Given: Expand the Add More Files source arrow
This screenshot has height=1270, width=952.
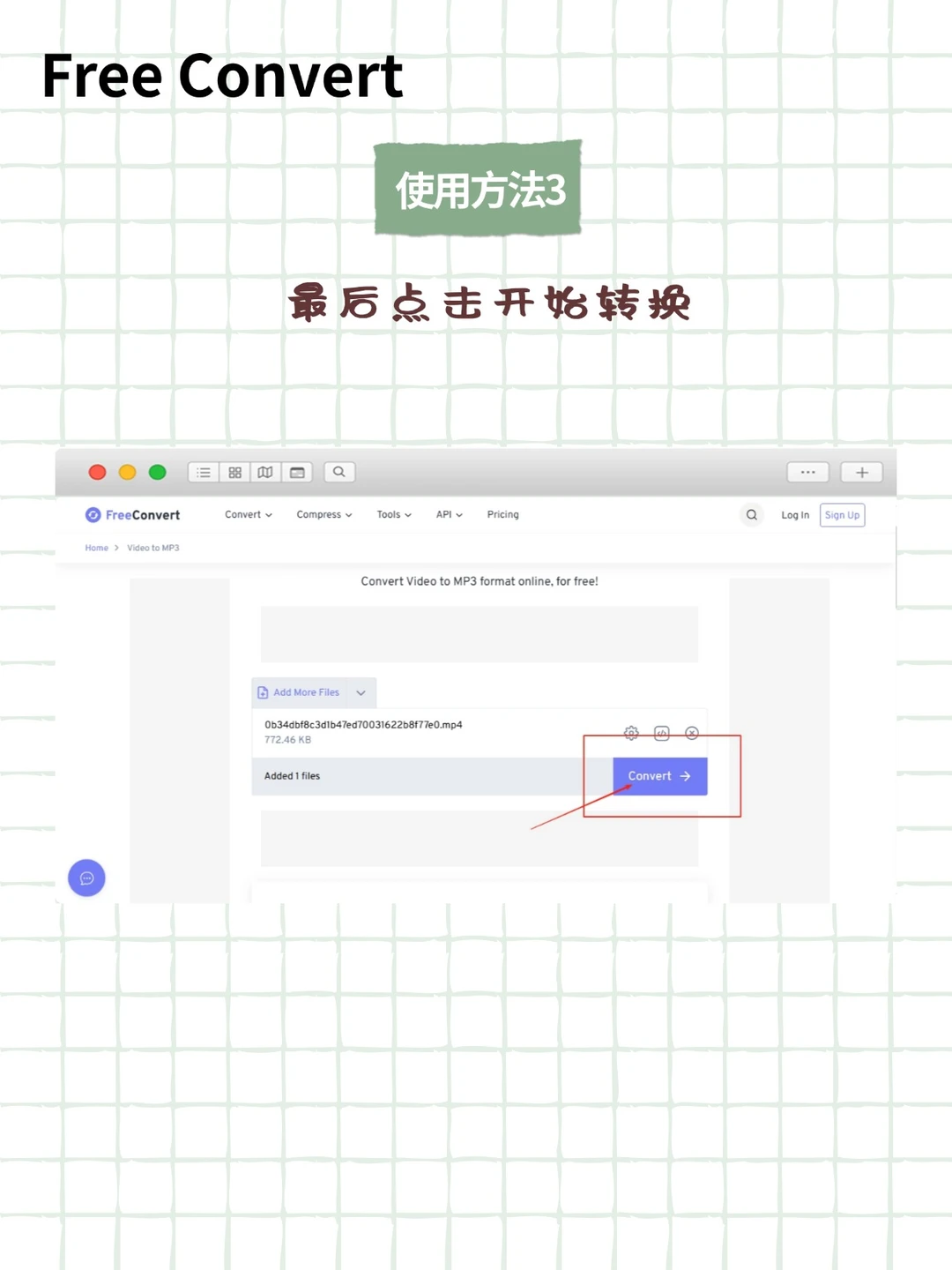Looking at the screenshot, I should coord(361,692).
